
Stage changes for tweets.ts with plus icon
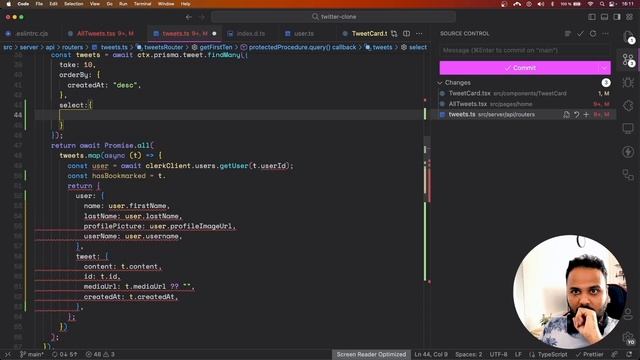point(586,115)
